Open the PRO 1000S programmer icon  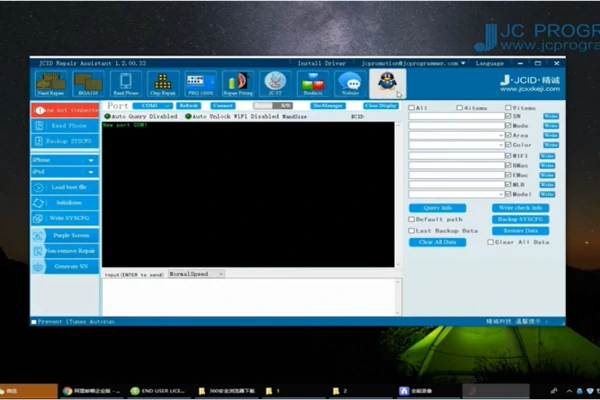[200, 83]
